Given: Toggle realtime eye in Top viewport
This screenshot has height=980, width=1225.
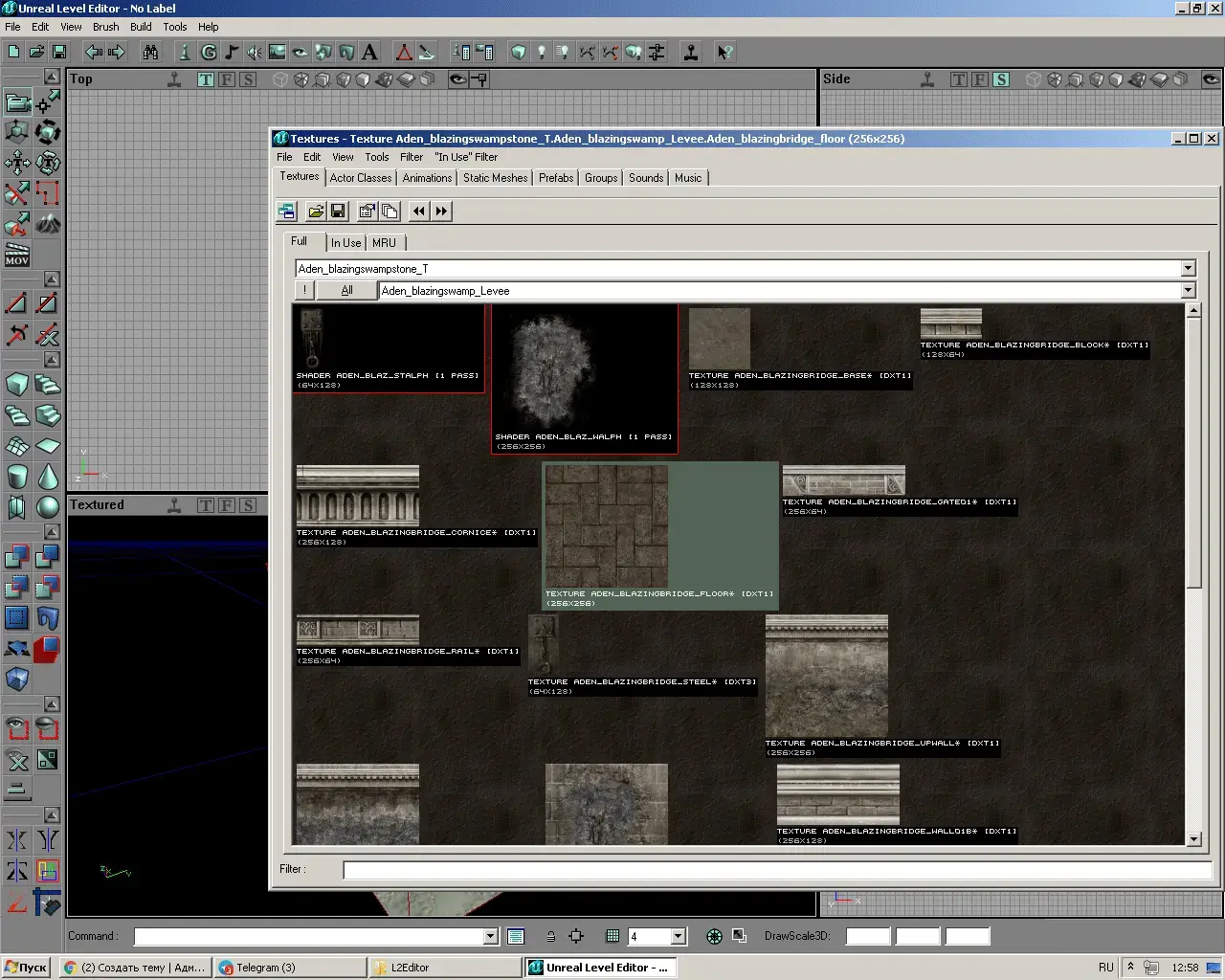Looking at the screenshot, I should coord(458,79).
